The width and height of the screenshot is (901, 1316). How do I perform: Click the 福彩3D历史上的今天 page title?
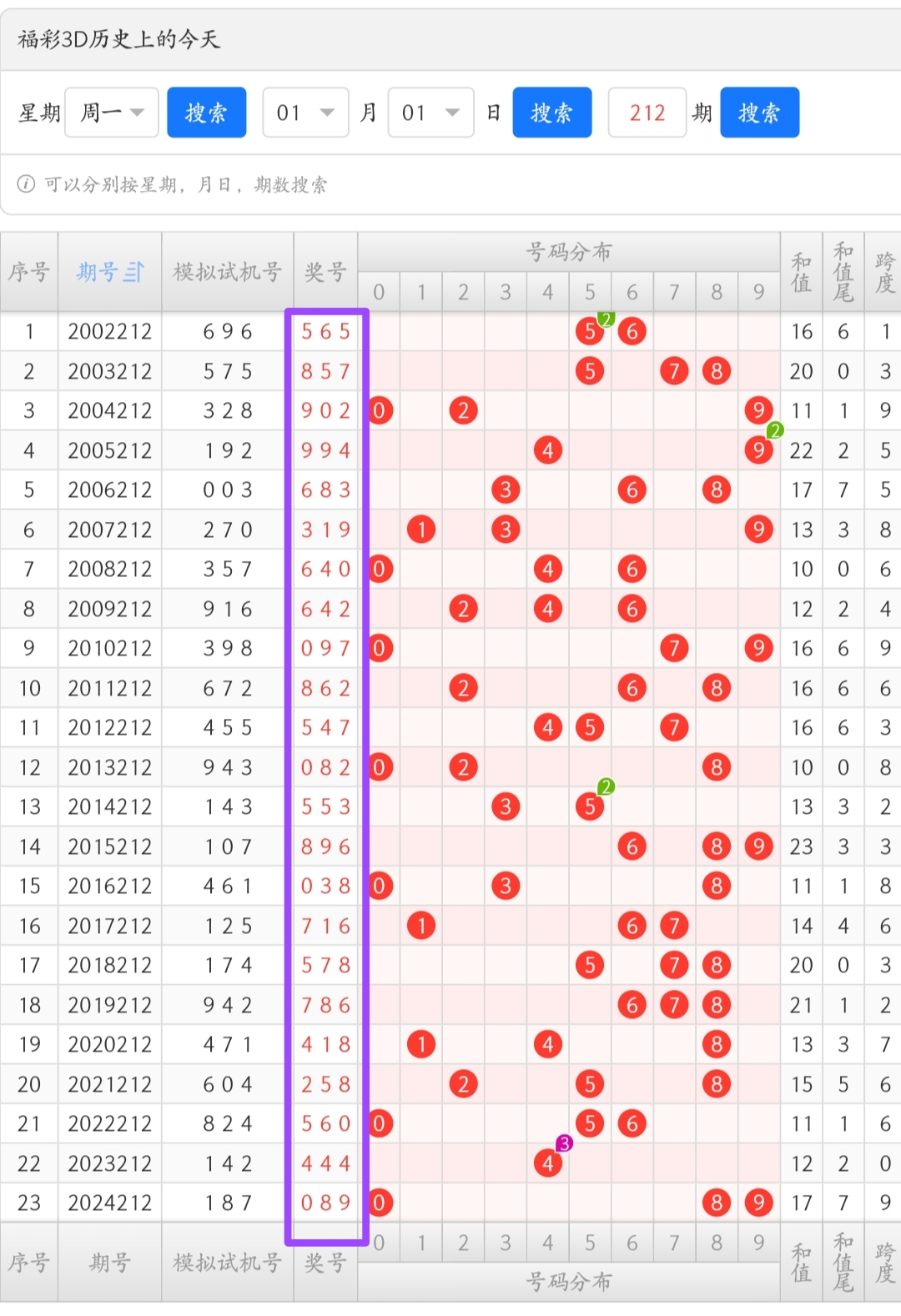click(x=118, y=39)
